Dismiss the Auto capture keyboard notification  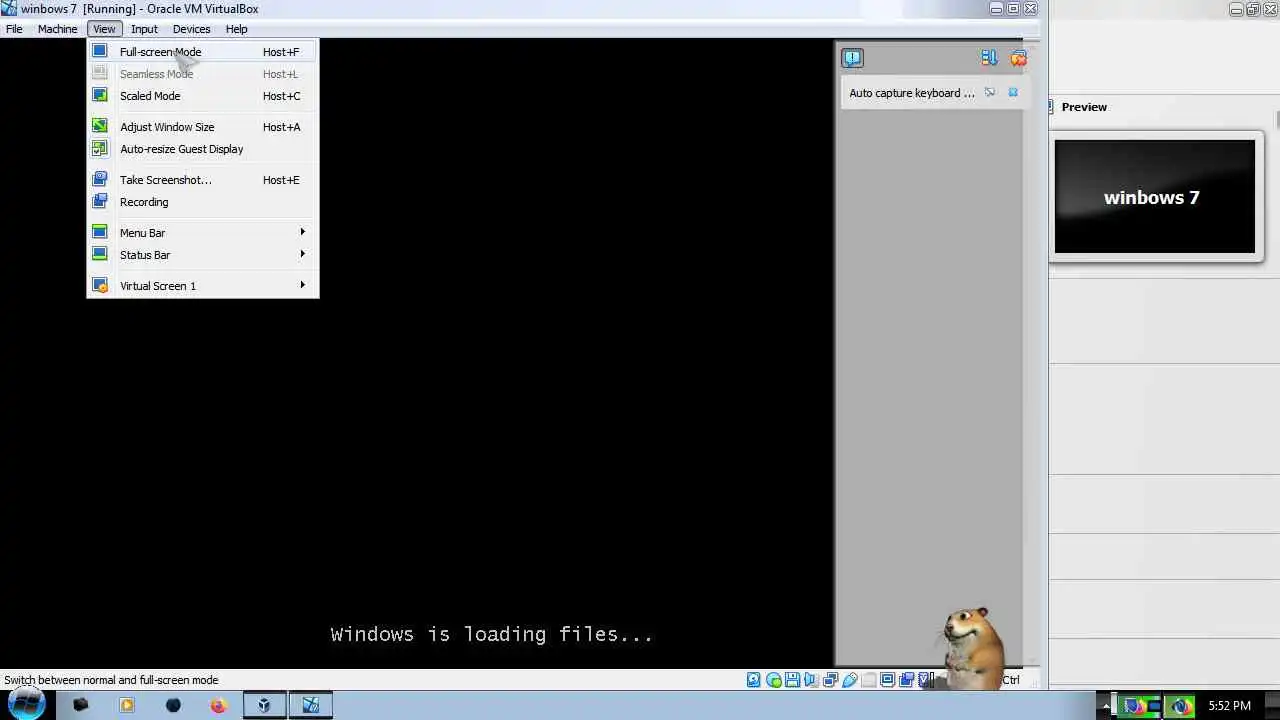tap(1013, 93)
